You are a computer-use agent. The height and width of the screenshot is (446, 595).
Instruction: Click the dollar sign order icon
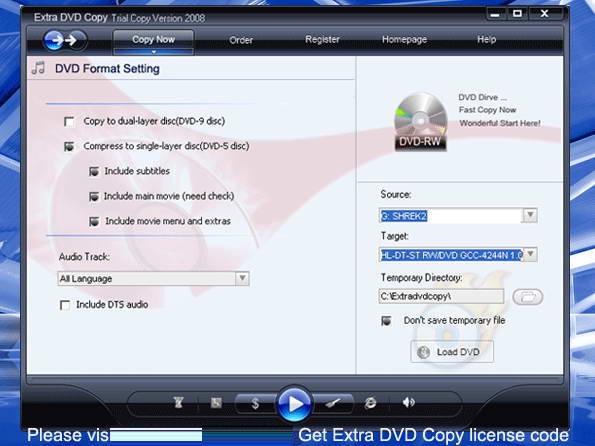point(255,403)
